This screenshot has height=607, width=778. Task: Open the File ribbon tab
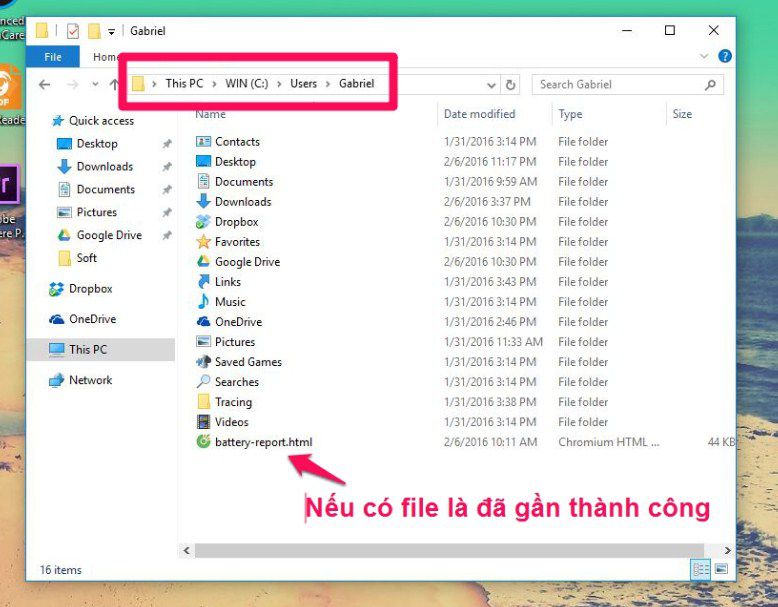pos(53,57)
